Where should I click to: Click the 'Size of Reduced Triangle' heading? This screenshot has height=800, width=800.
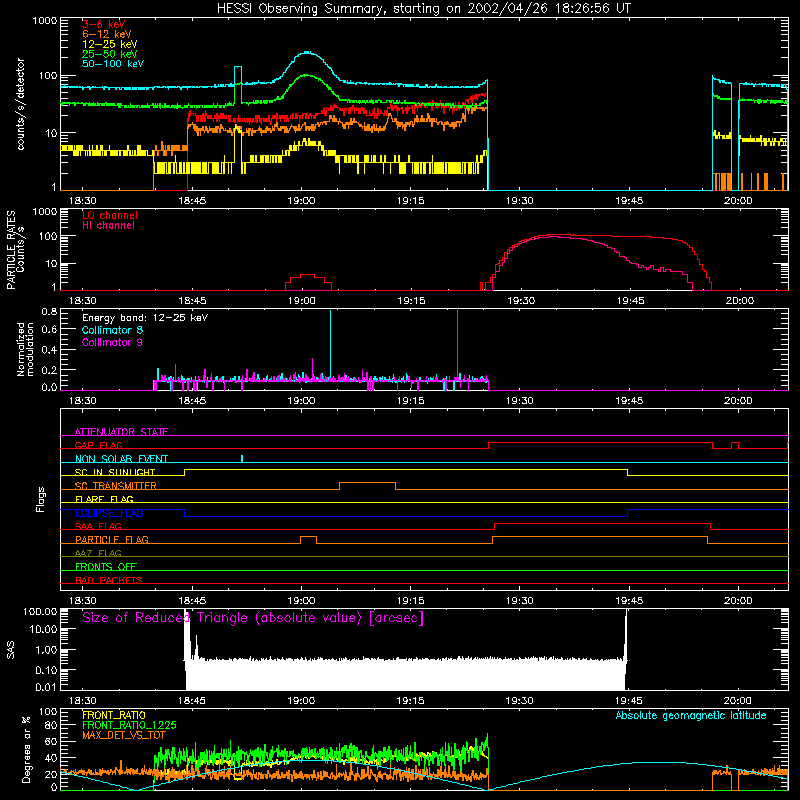[253, 618]
